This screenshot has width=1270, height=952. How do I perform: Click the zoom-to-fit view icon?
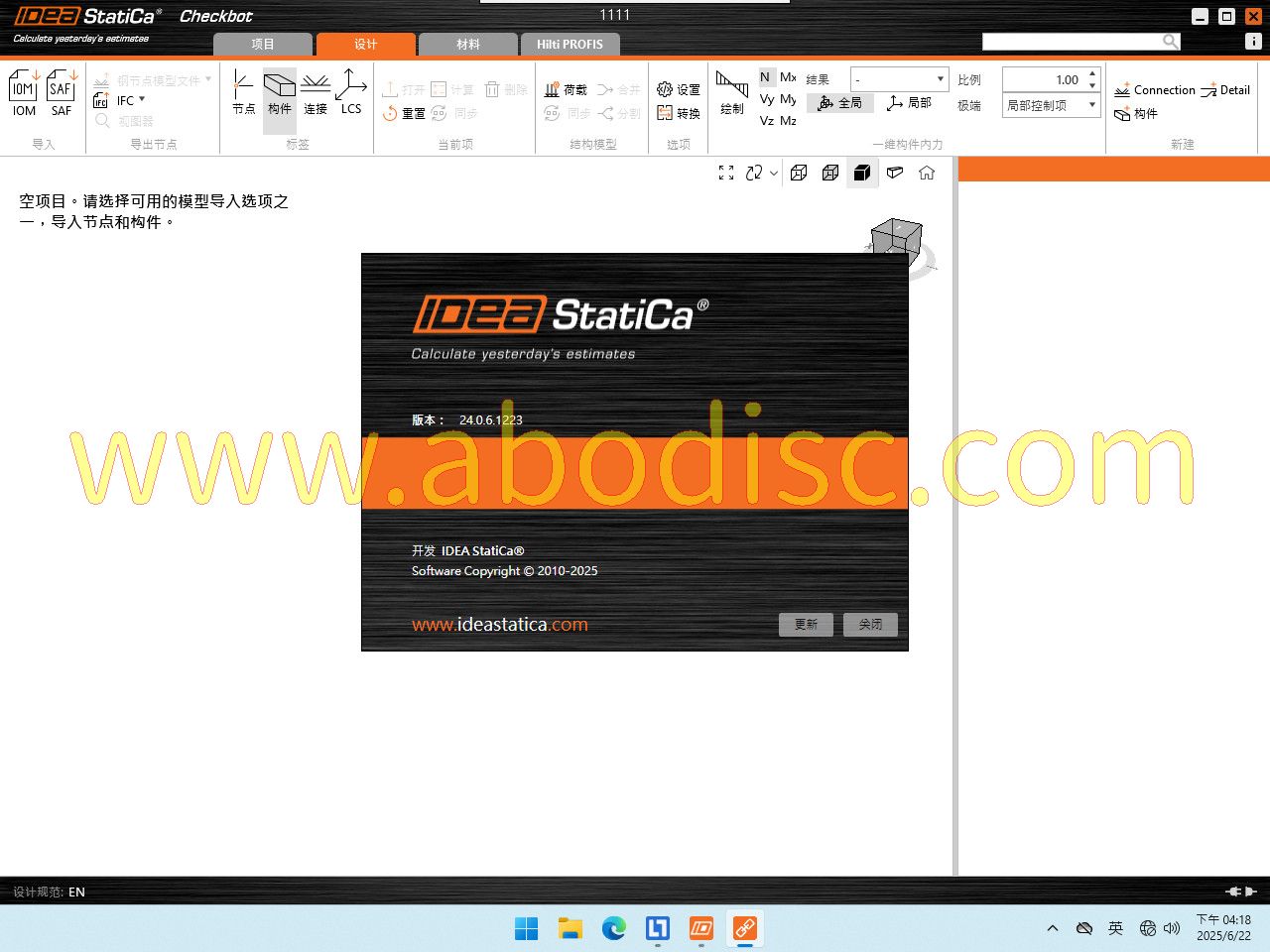coord(726,173)
